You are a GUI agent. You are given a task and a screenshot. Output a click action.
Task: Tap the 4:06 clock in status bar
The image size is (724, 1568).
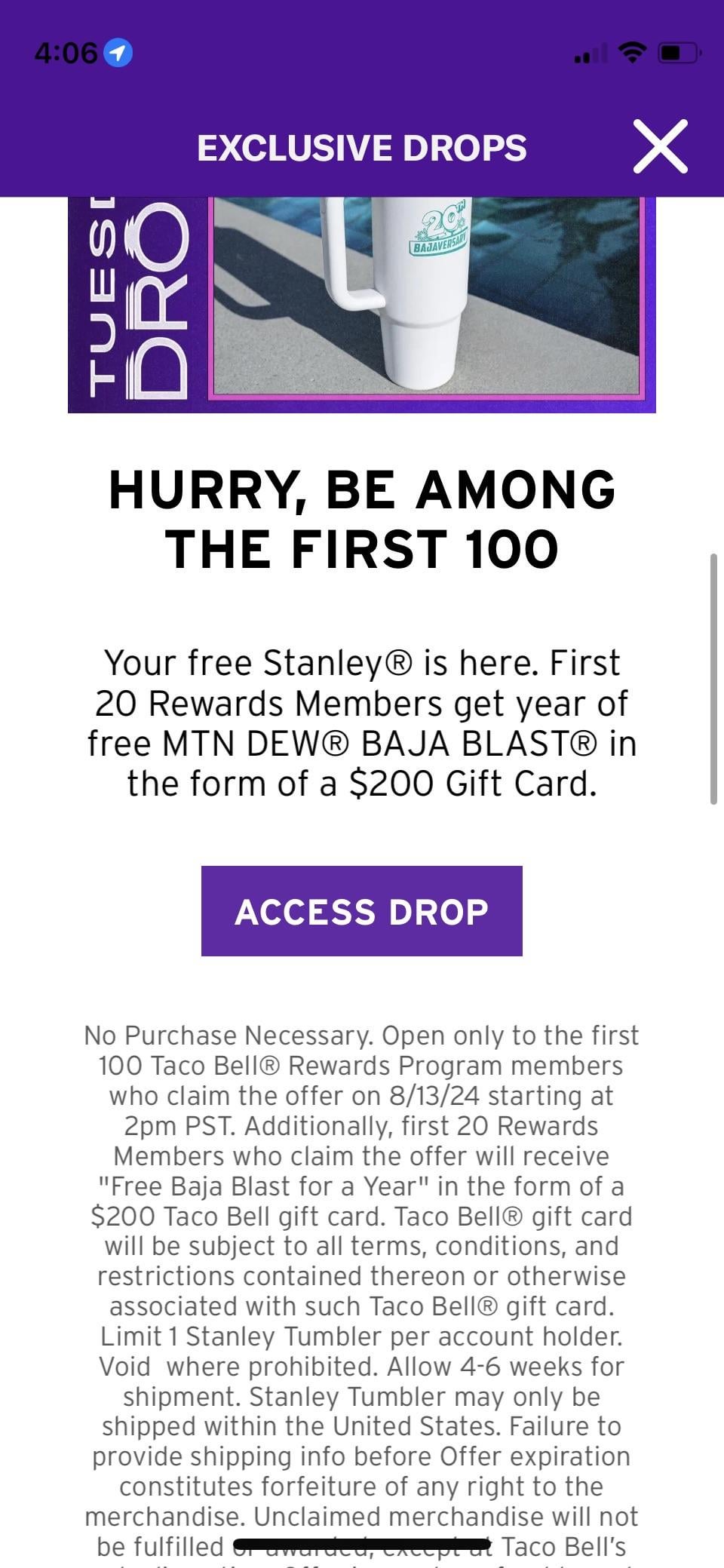[x=66, y=53]
